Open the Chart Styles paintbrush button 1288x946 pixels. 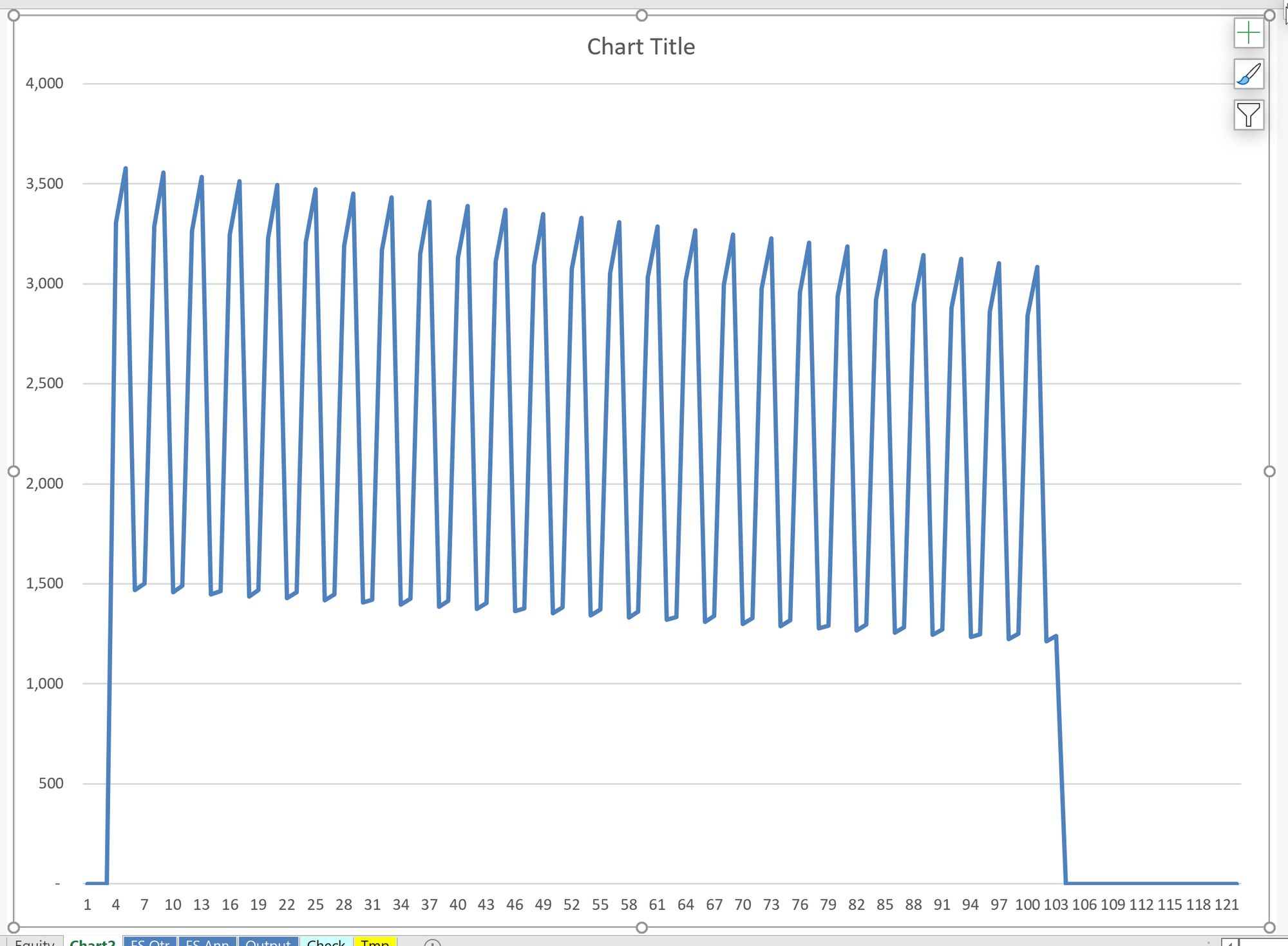1248,74
